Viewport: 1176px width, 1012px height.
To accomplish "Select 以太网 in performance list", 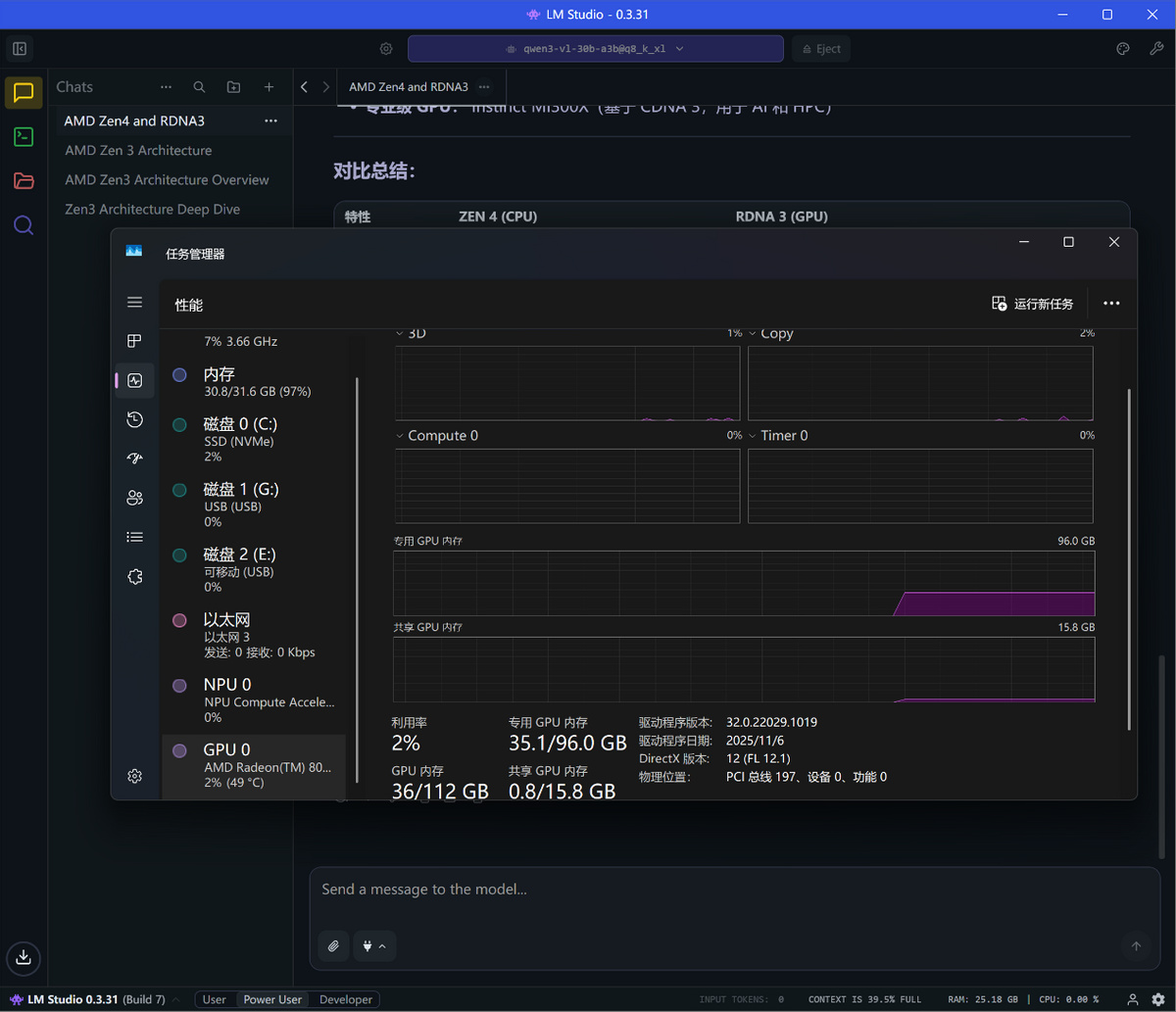I will click(x=254, y=635).
